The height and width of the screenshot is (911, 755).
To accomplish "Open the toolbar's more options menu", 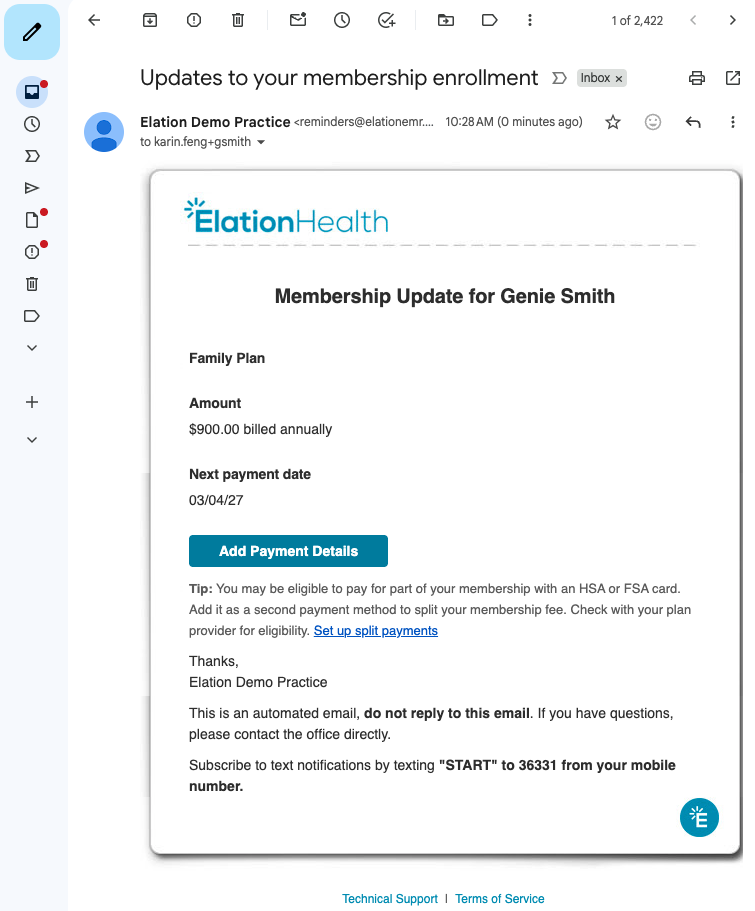I will [x=530, y=20].
